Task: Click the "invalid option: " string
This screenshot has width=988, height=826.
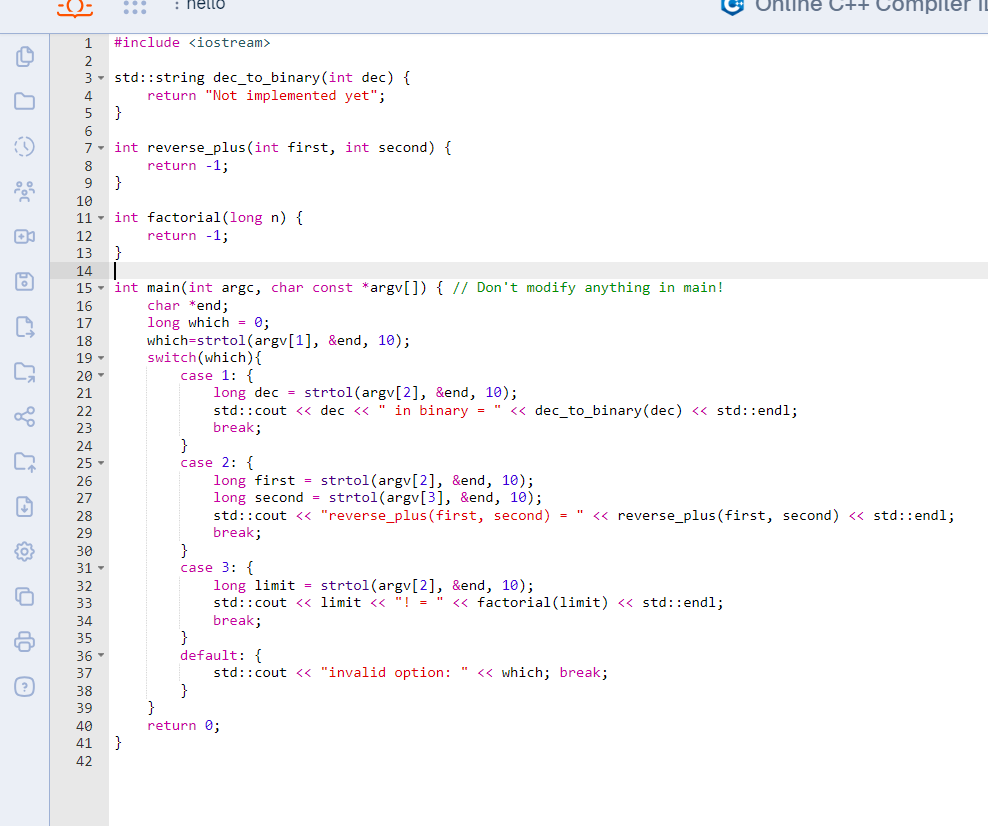Action: pyautogui.click(x=394, y=673)
